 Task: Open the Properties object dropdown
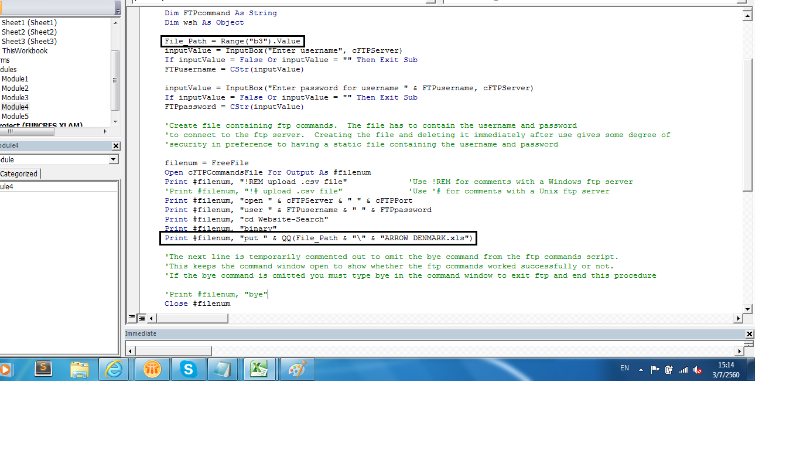[113, 159]
